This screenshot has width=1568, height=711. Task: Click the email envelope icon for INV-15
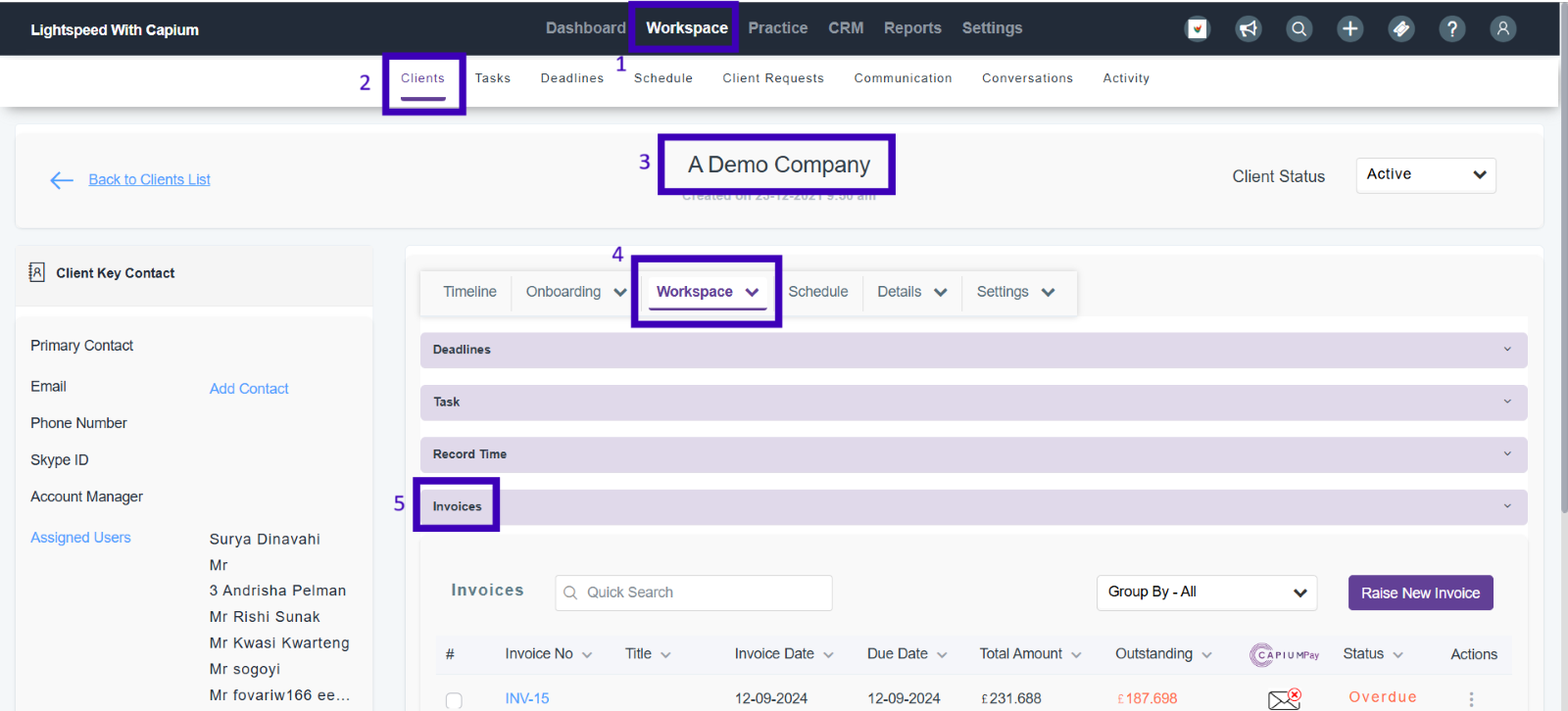(x=1284, y=699)
